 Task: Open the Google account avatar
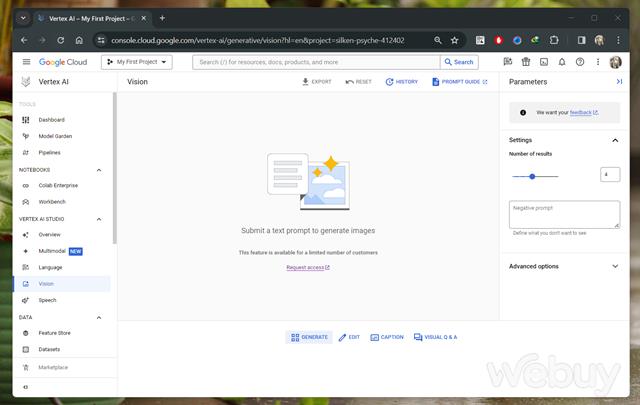[616, 62]
